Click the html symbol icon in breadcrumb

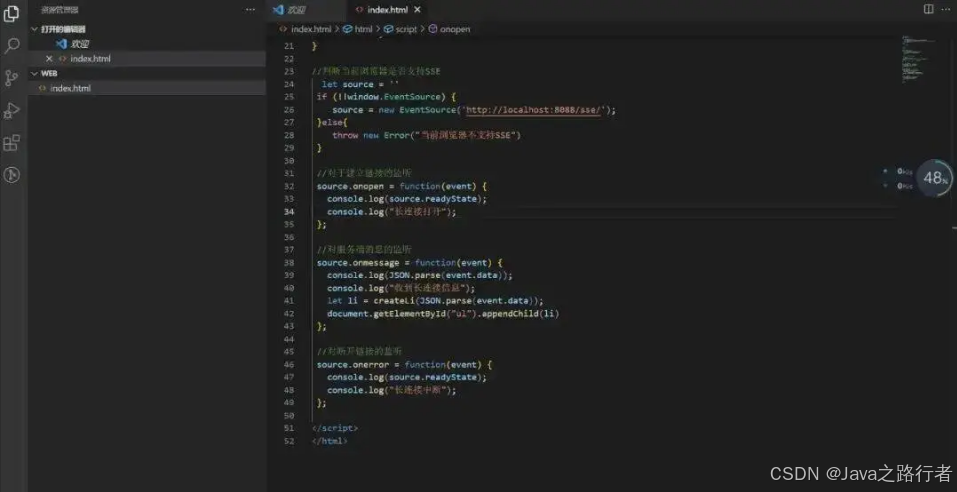pos(347,29)
